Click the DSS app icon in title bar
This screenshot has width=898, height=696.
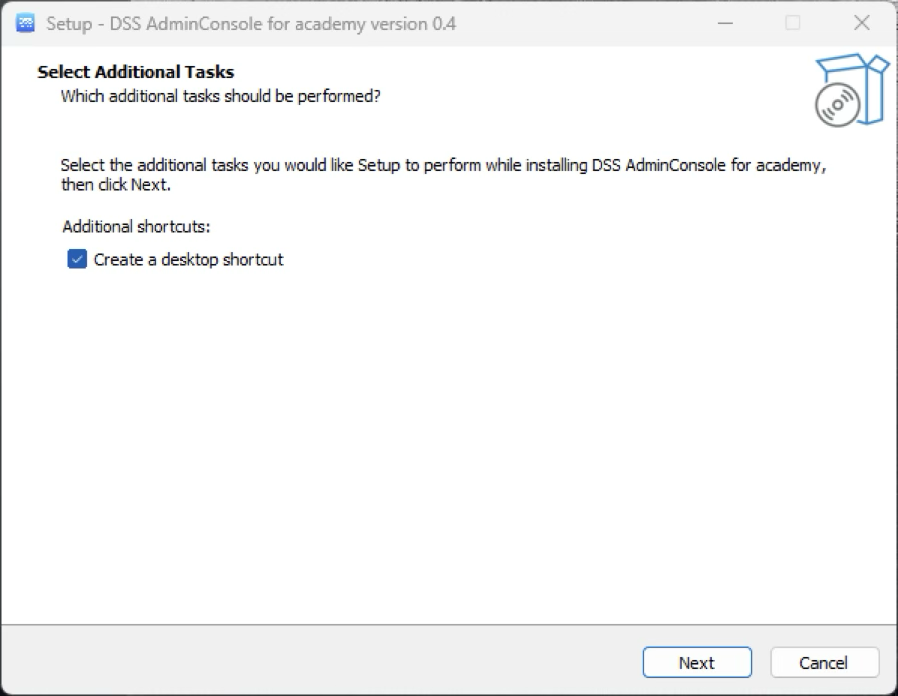[26, 23]
